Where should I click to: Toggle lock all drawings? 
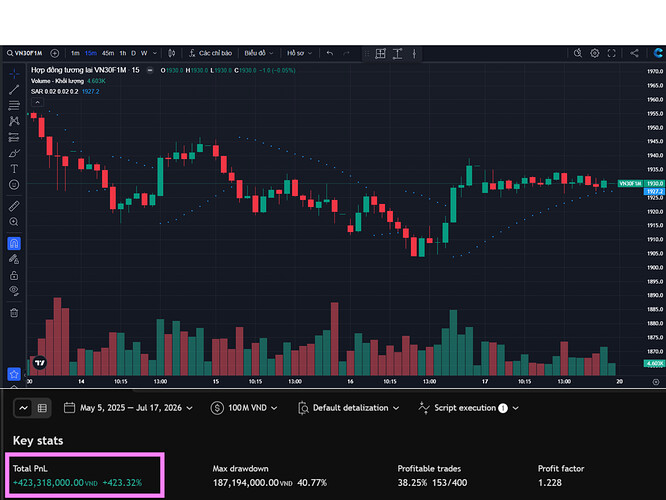(14, 275)
